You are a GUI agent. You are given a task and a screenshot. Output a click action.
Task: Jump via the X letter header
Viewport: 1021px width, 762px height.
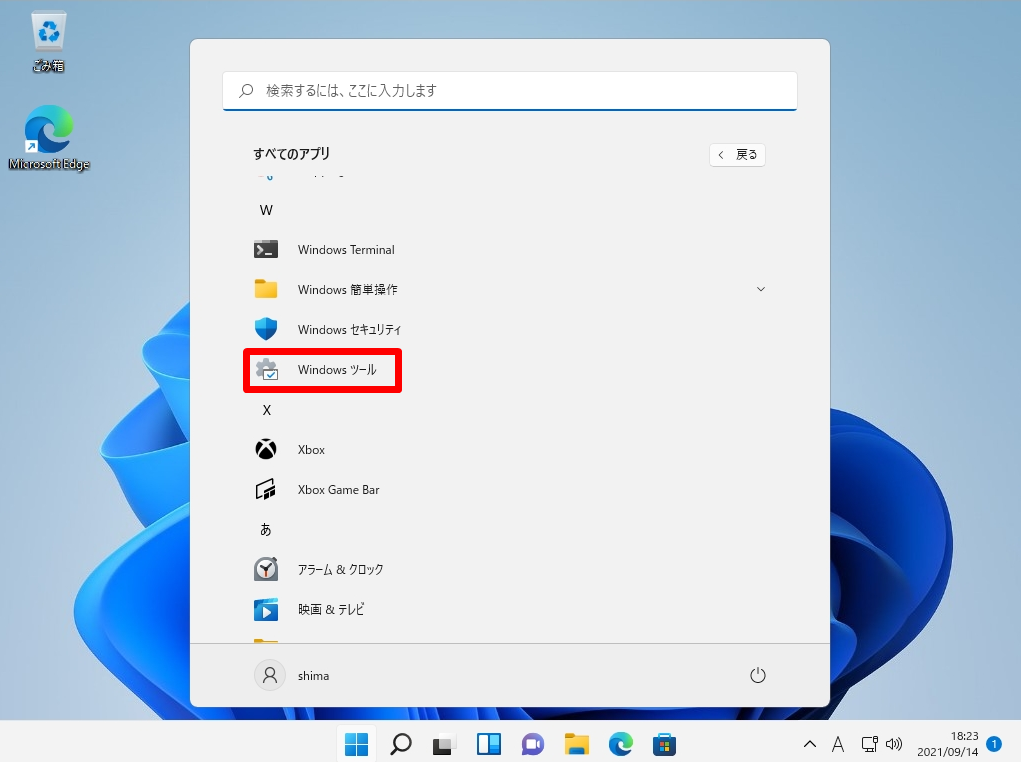pos(266,410)
